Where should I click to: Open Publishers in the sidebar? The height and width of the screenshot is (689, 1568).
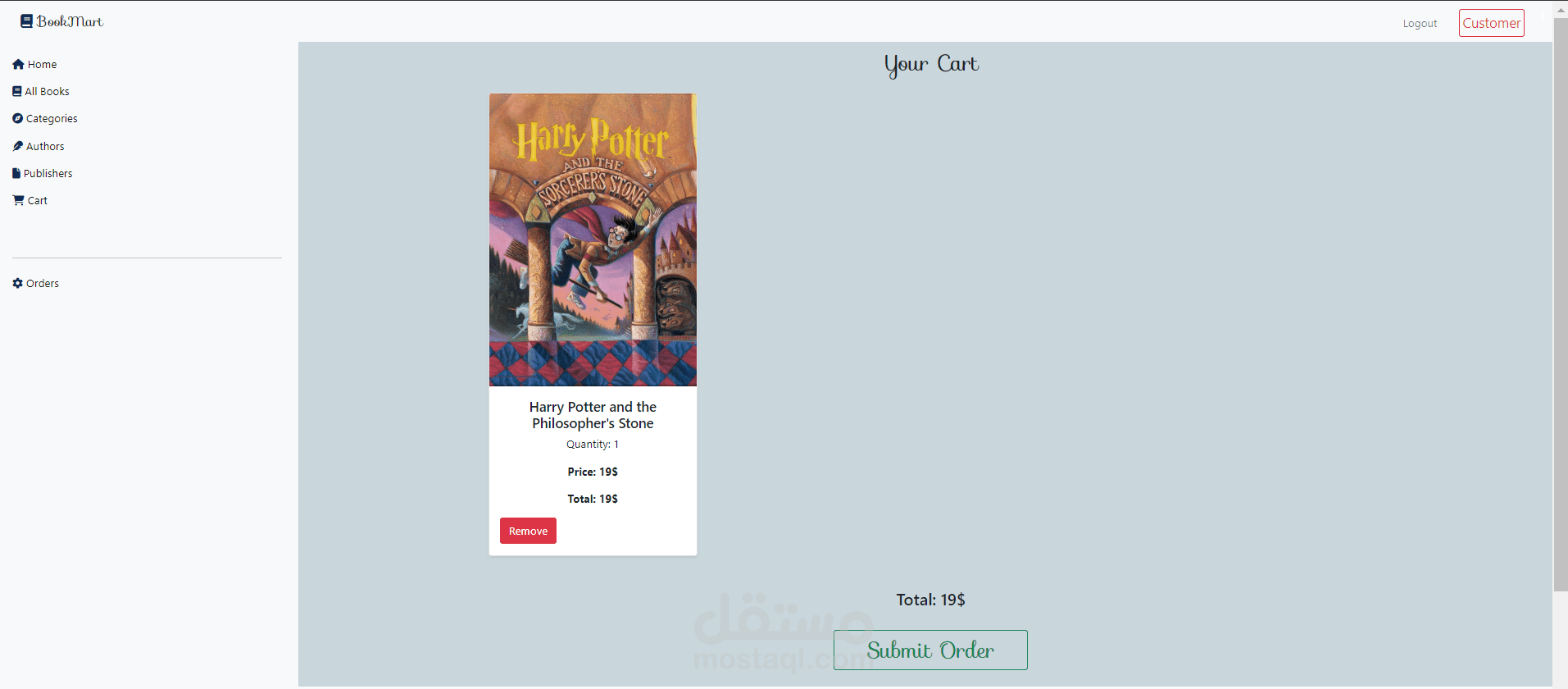click(x=48, y=173)
